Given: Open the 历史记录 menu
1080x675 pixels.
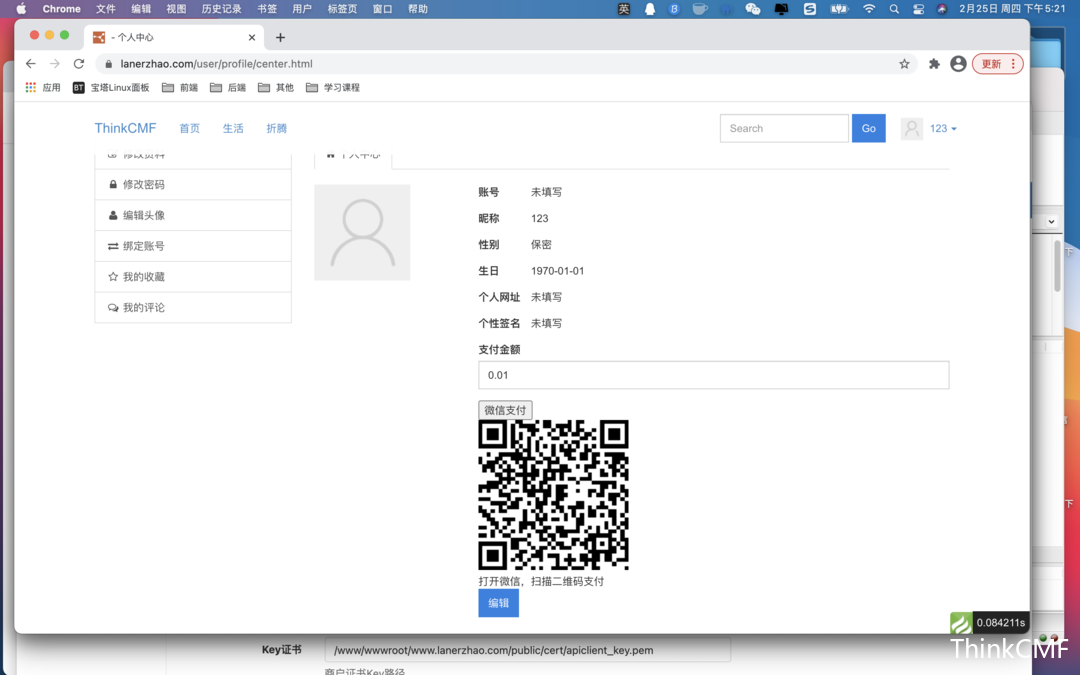Looking at the screenshot, I should [221, 9].
